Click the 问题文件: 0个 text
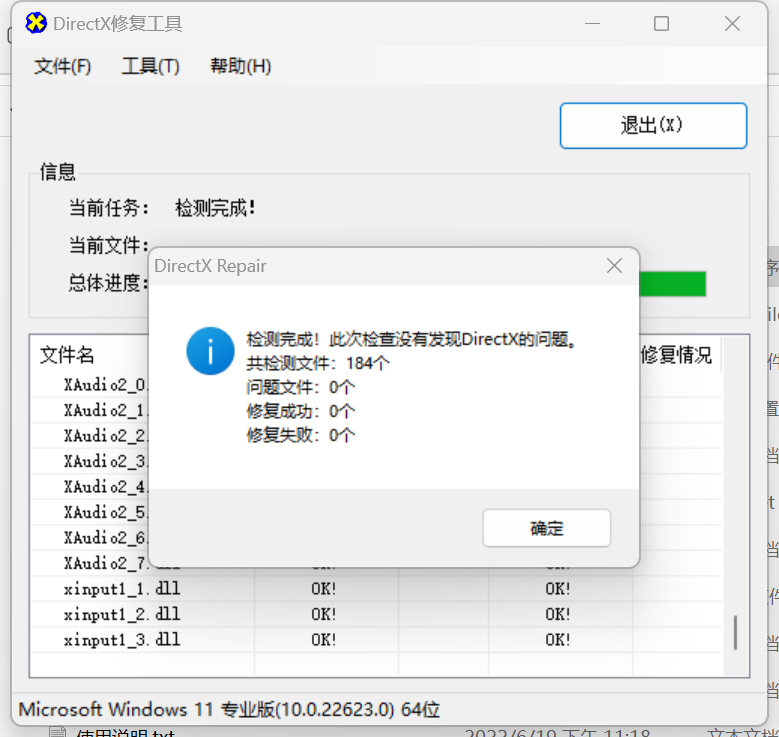Screen dimensions: 779x737 click(x=301, y=387)
